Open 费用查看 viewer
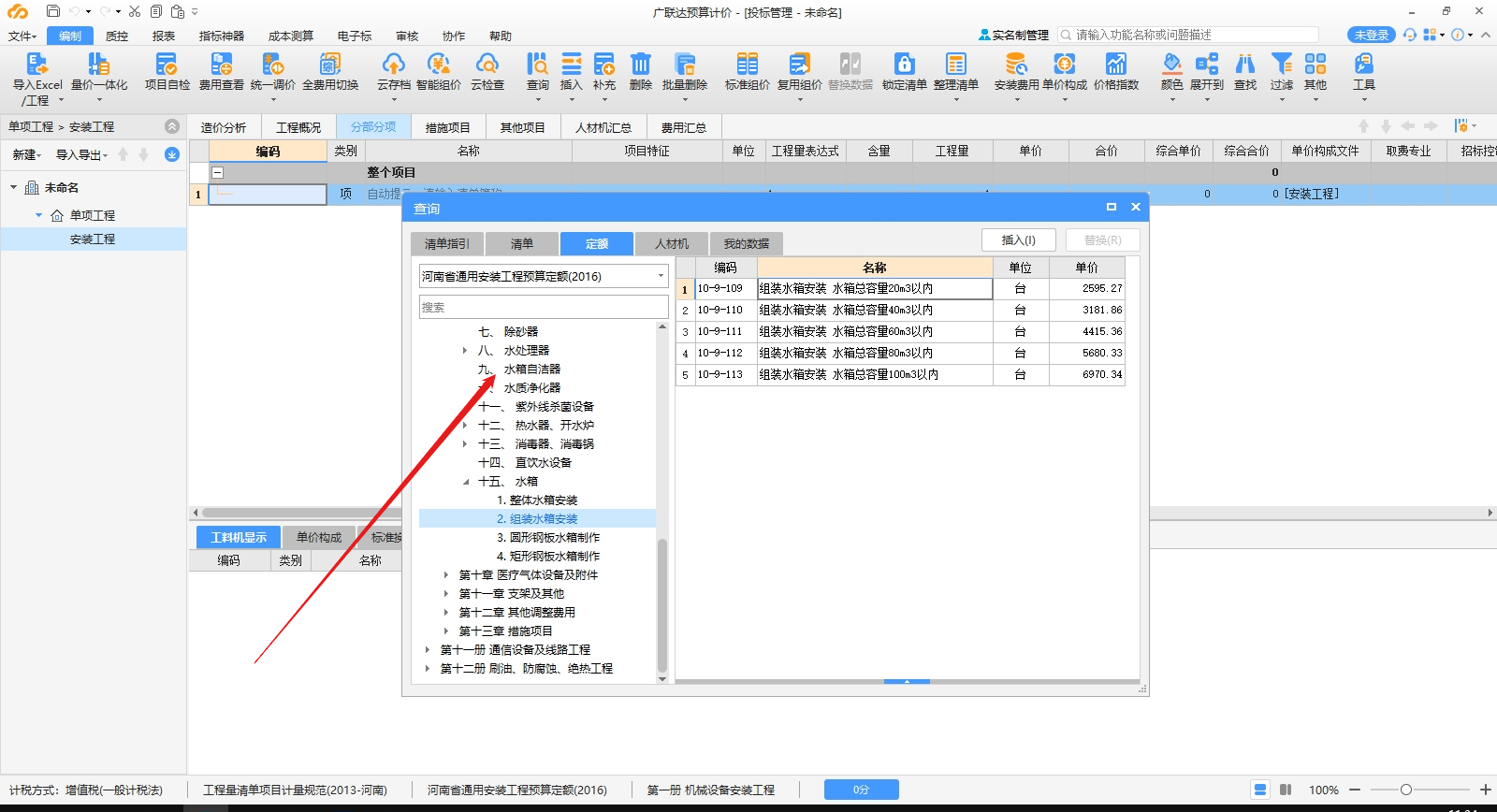Image resolution: width=1497 pixels, height=812 pixels. [x=221, y=72]
